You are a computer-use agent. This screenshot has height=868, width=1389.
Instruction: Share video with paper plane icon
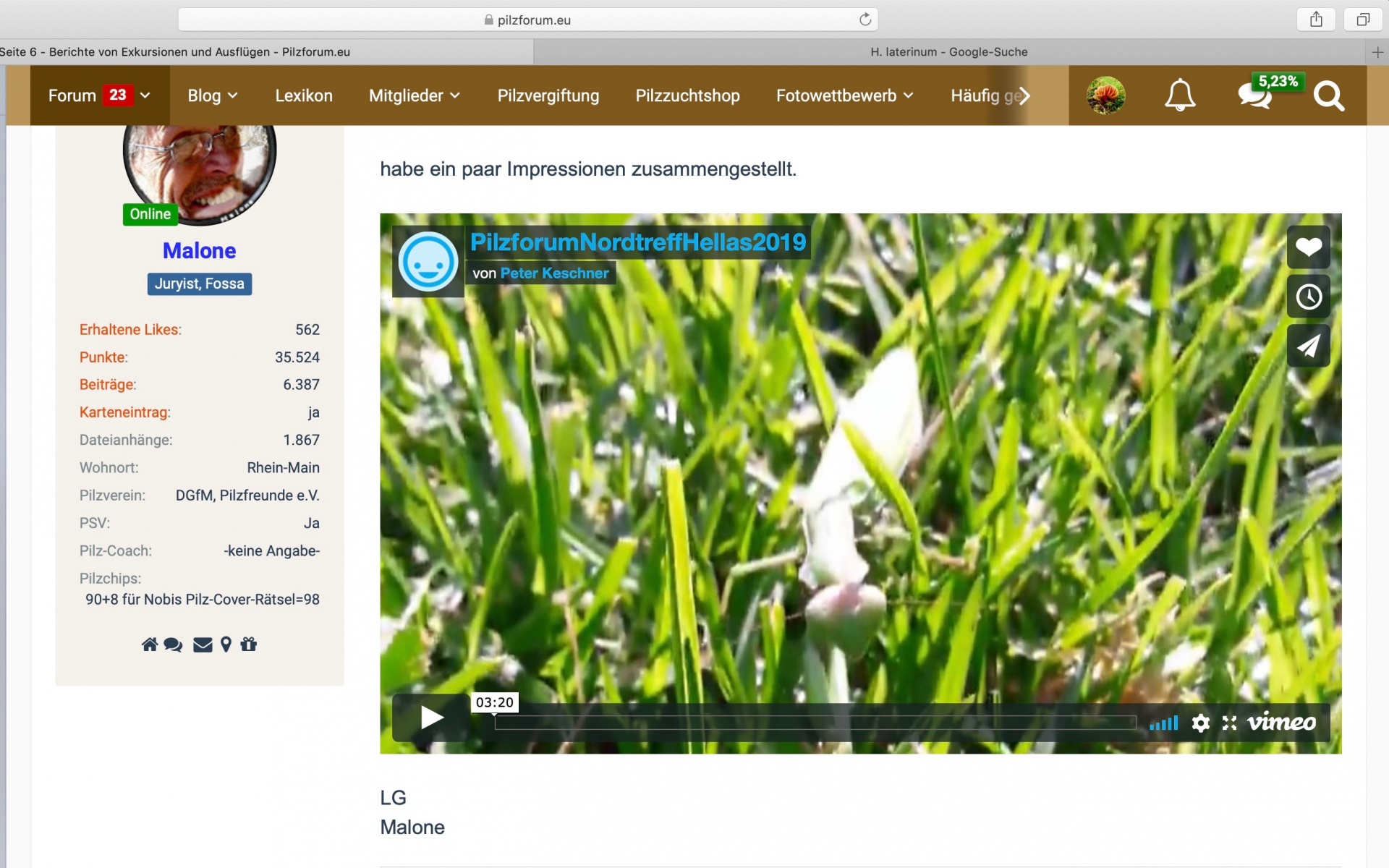pos(1308,346)
